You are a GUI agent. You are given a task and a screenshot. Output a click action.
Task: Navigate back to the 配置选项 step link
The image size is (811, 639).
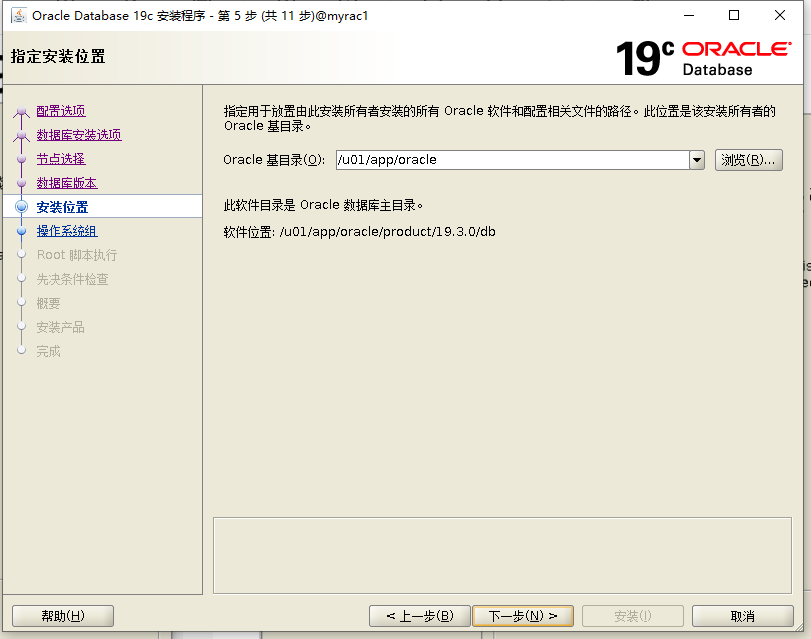coord(62,110)
